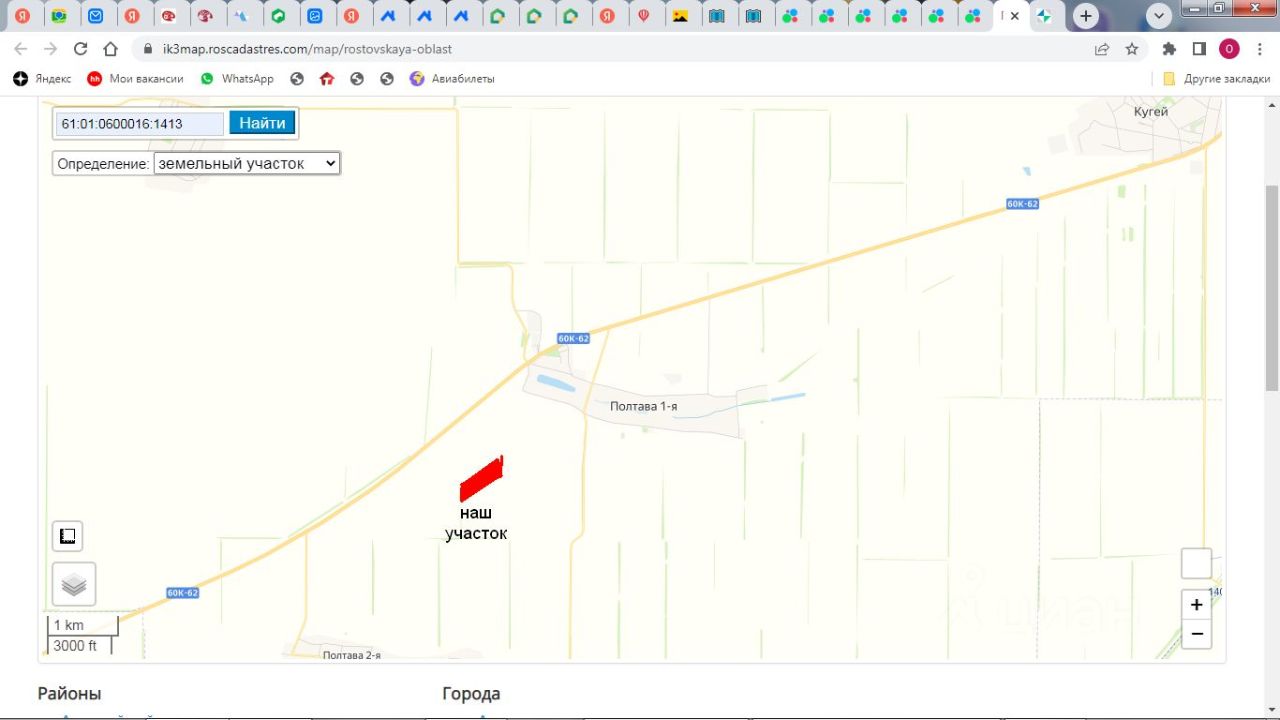Activate the map measure tool icon
Viewport: 1280px width, 720px height.
tap(68, 537)
